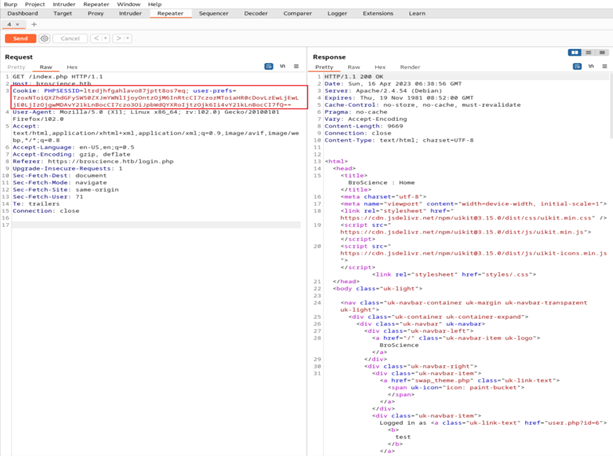Screen dimensions: 613x456
Task: Click the 'BroScience : Home' title text
Action: (381, 183)
